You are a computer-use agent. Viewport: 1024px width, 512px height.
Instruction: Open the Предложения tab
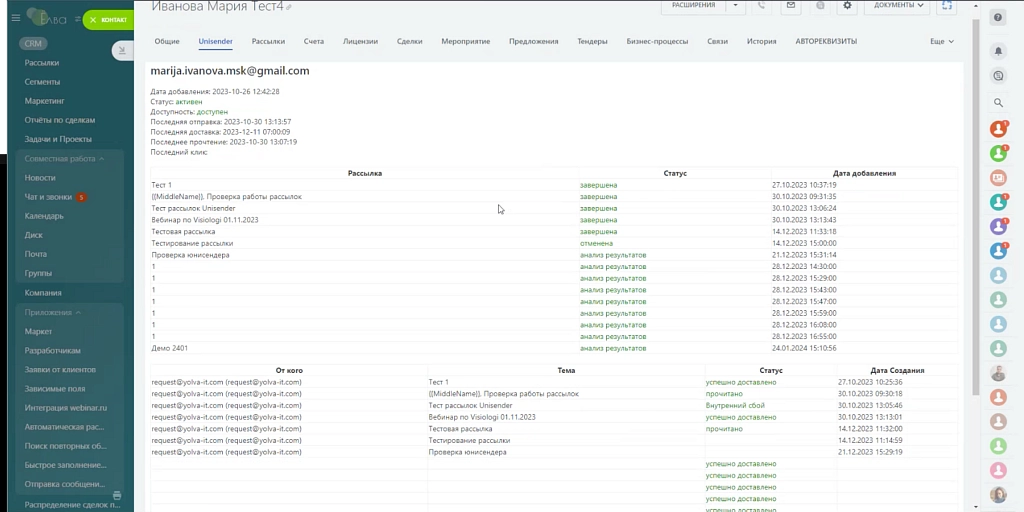pos(534,41)
